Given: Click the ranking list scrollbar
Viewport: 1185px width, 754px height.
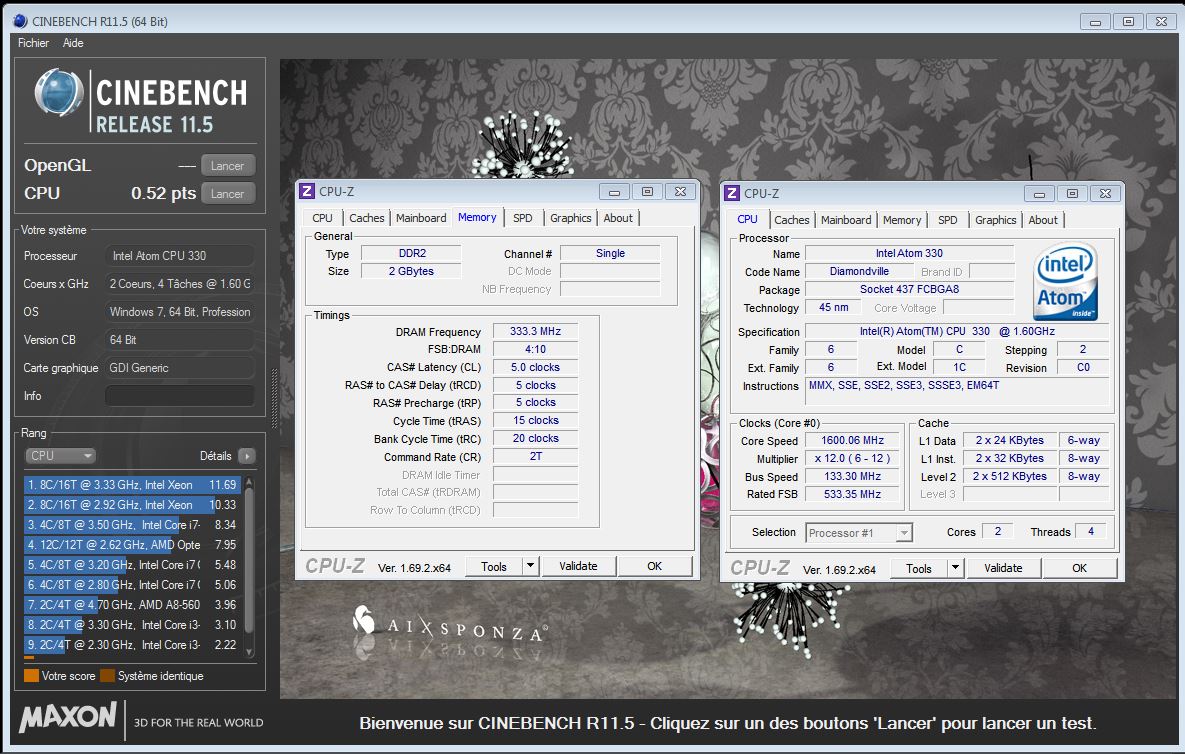Looking at the screenshot, I should (249, 567).
